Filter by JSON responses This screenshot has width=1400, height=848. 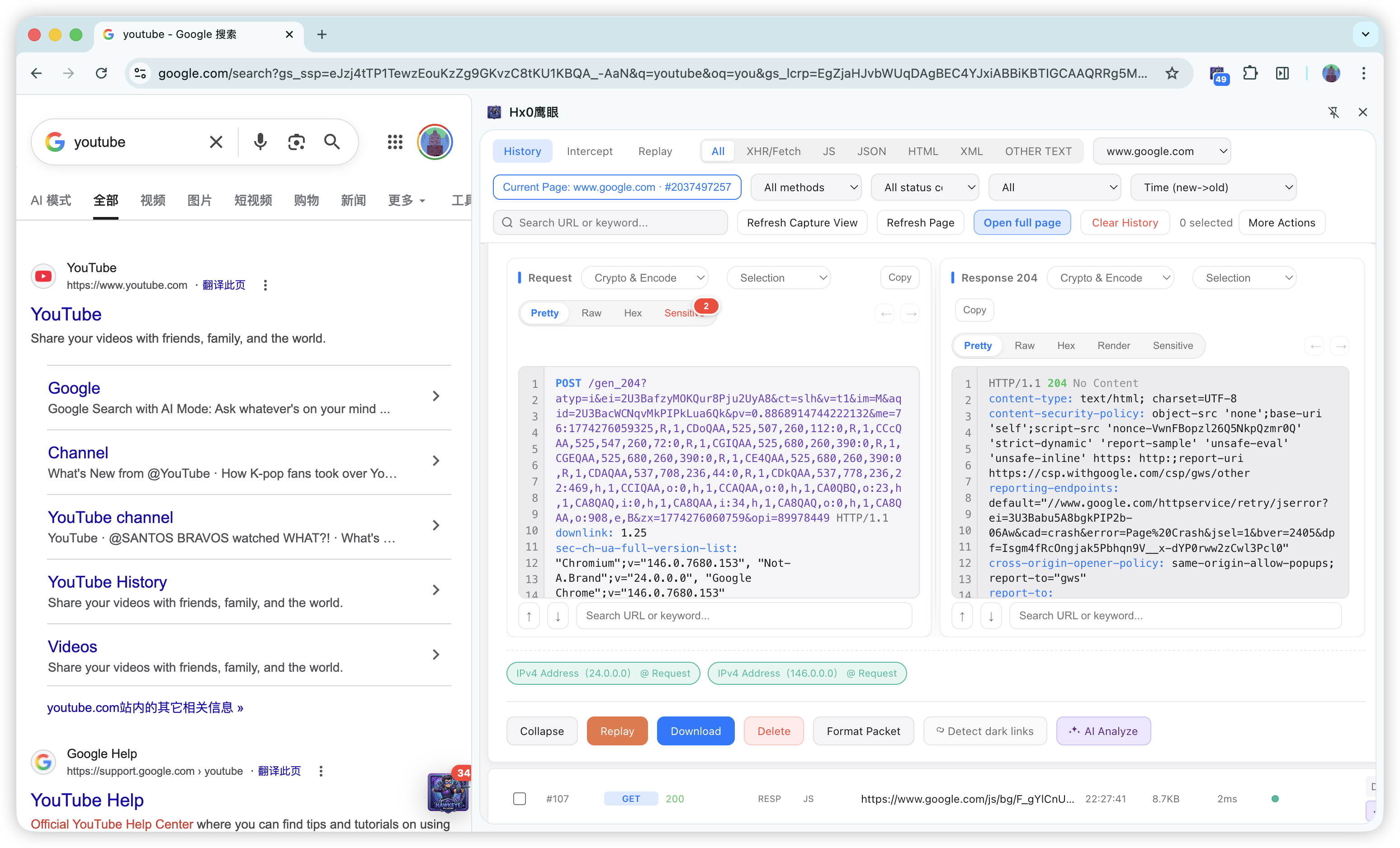871,151
